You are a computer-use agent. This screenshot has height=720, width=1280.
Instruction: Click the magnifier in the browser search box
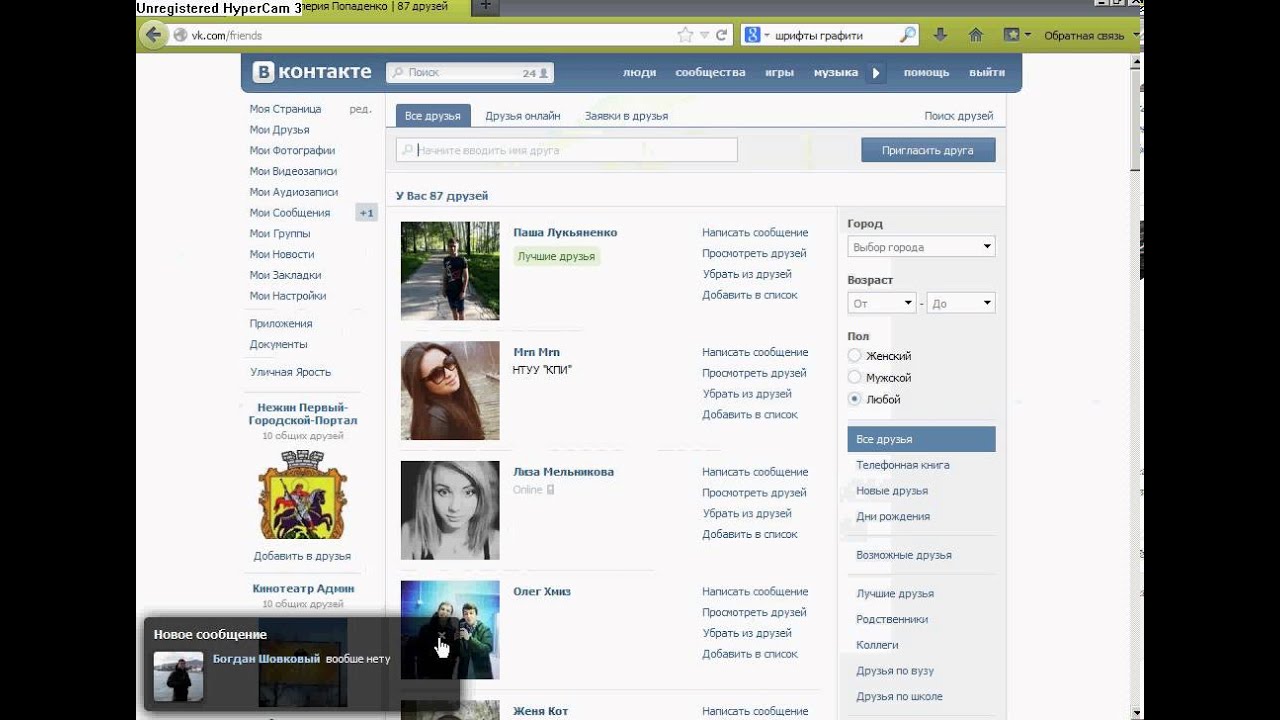(x=907, y=35)
